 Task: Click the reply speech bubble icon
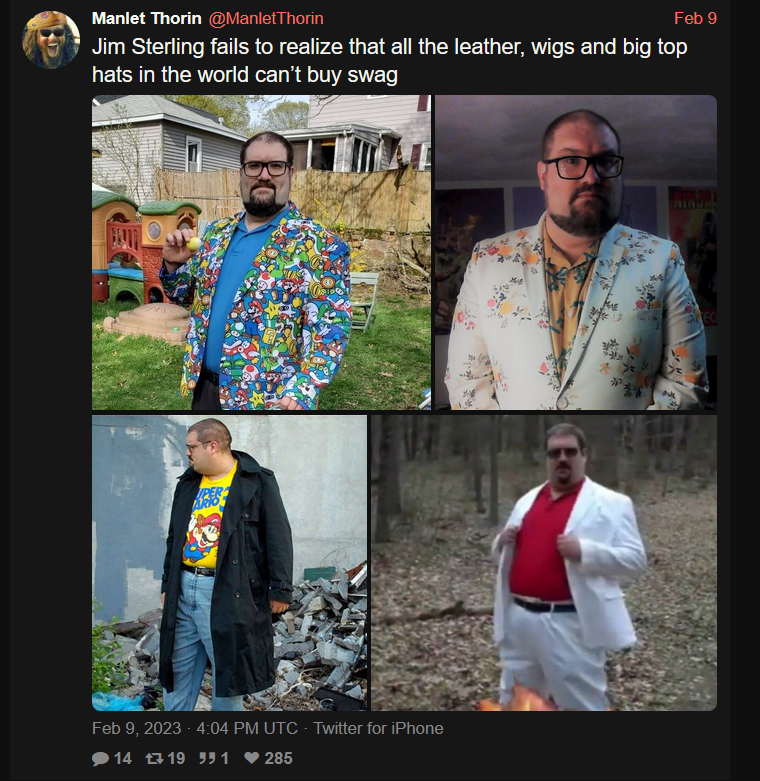tap(101, 758)
